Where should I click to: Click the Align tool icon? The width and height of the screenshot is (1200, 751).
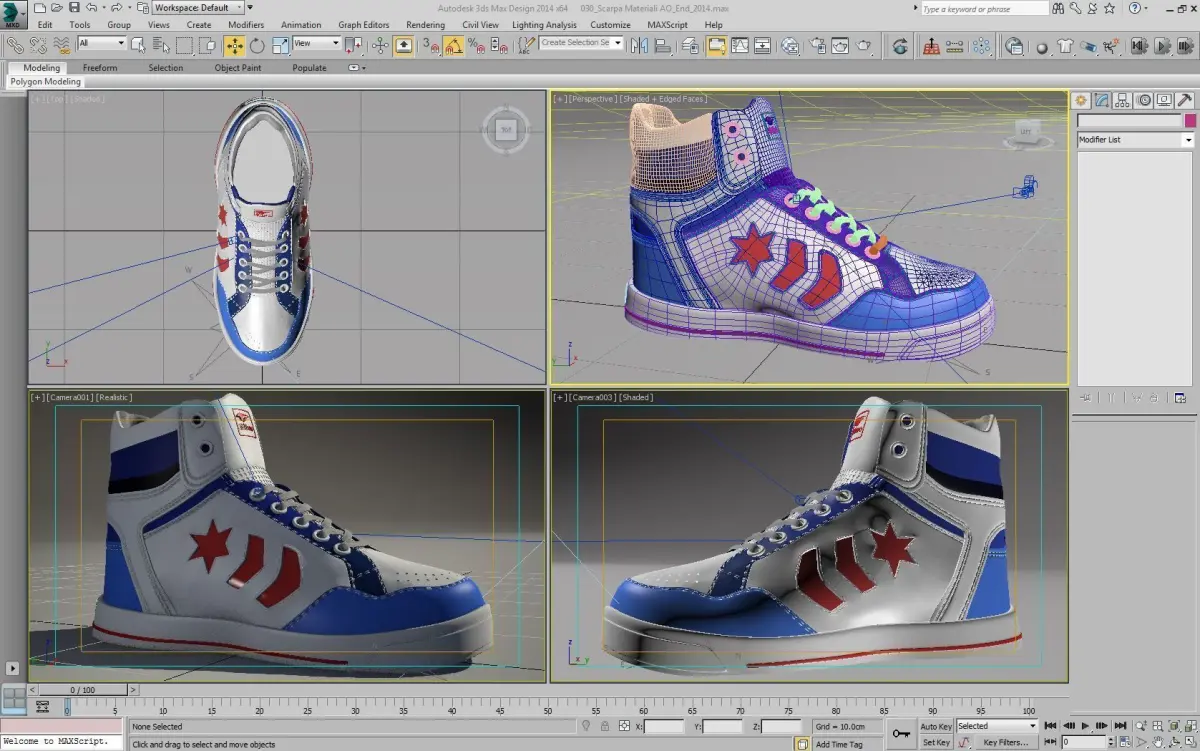pyautogui.click(x=662, y=45)
